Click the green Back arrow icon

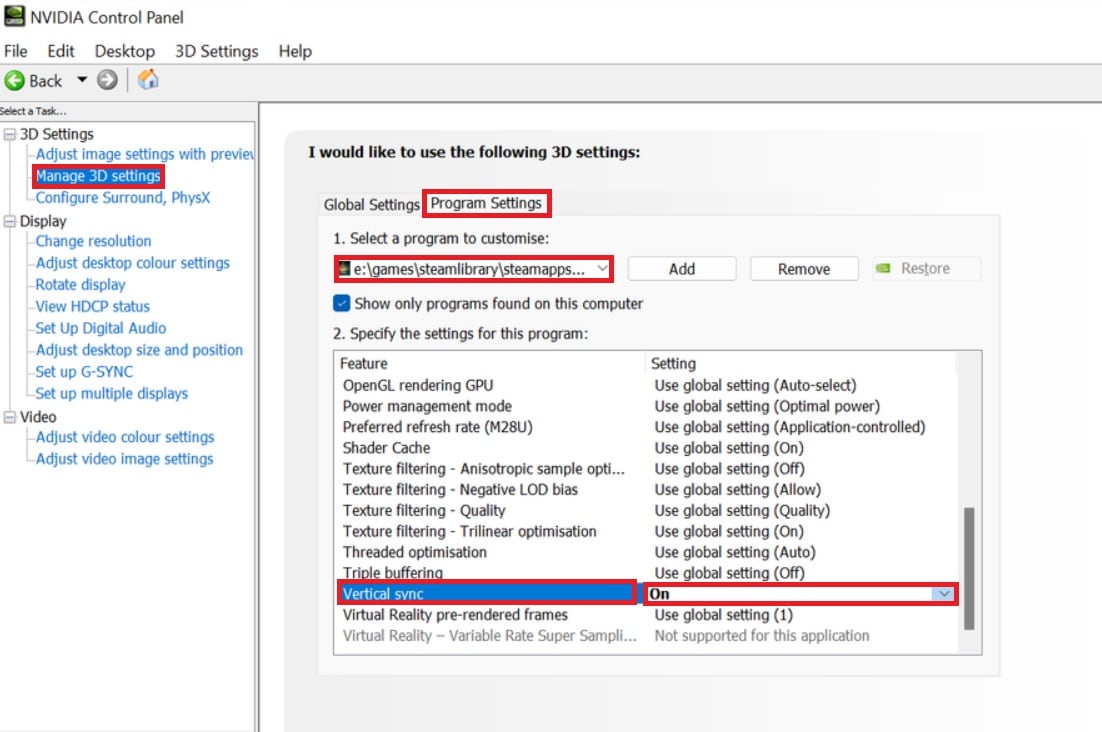click(x=14, y=81)
